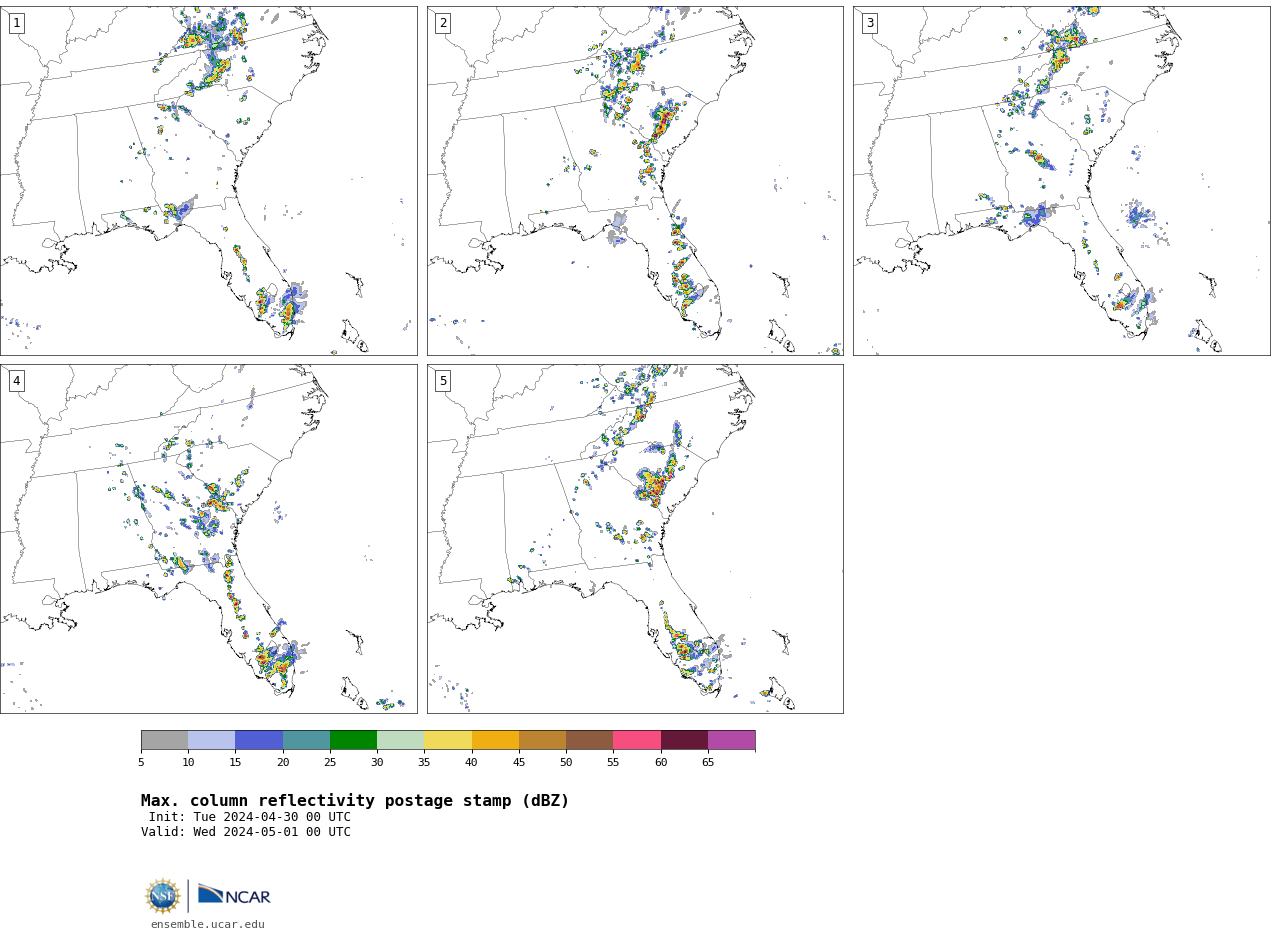
Task: Click 'Init: Tue 2024-04-30 00 UTC' text
Action: [250, 817]
